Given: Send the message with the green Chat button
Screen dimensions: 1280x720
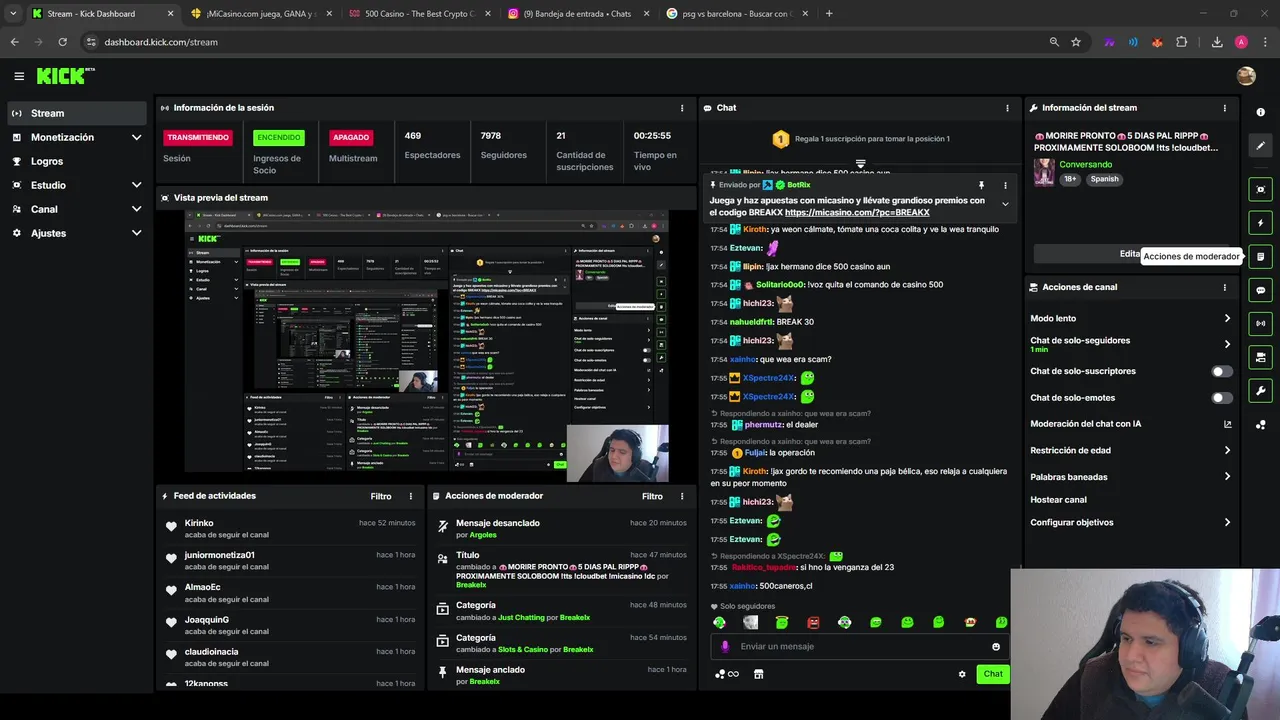Looking at the screenshot, I should pyautogui.click(x=993, y=674).
